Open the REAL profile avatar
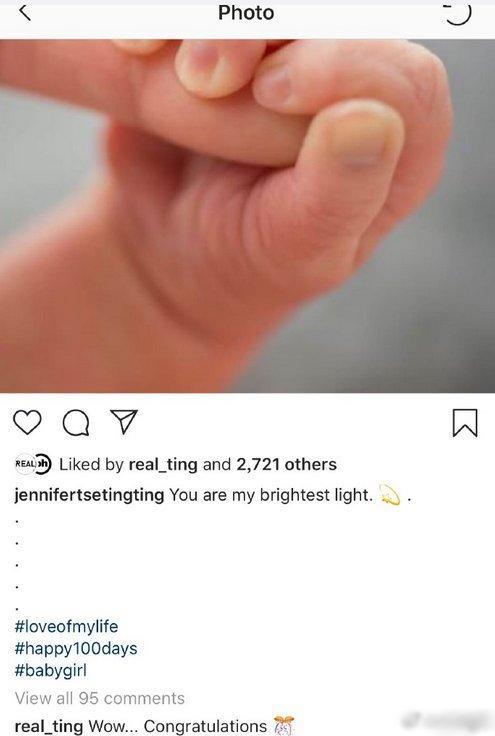Viewport: 495px width, 736px height. click(33, 464)
